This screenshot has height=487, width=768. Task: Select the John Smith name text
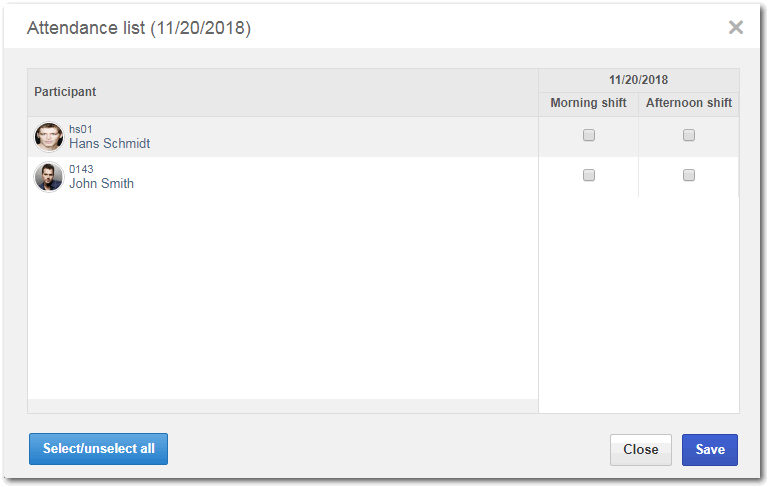coord(101,184)
